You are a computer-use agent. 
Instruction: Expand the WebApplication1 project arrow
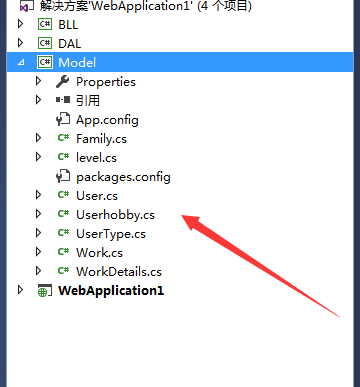click(21, 290)
